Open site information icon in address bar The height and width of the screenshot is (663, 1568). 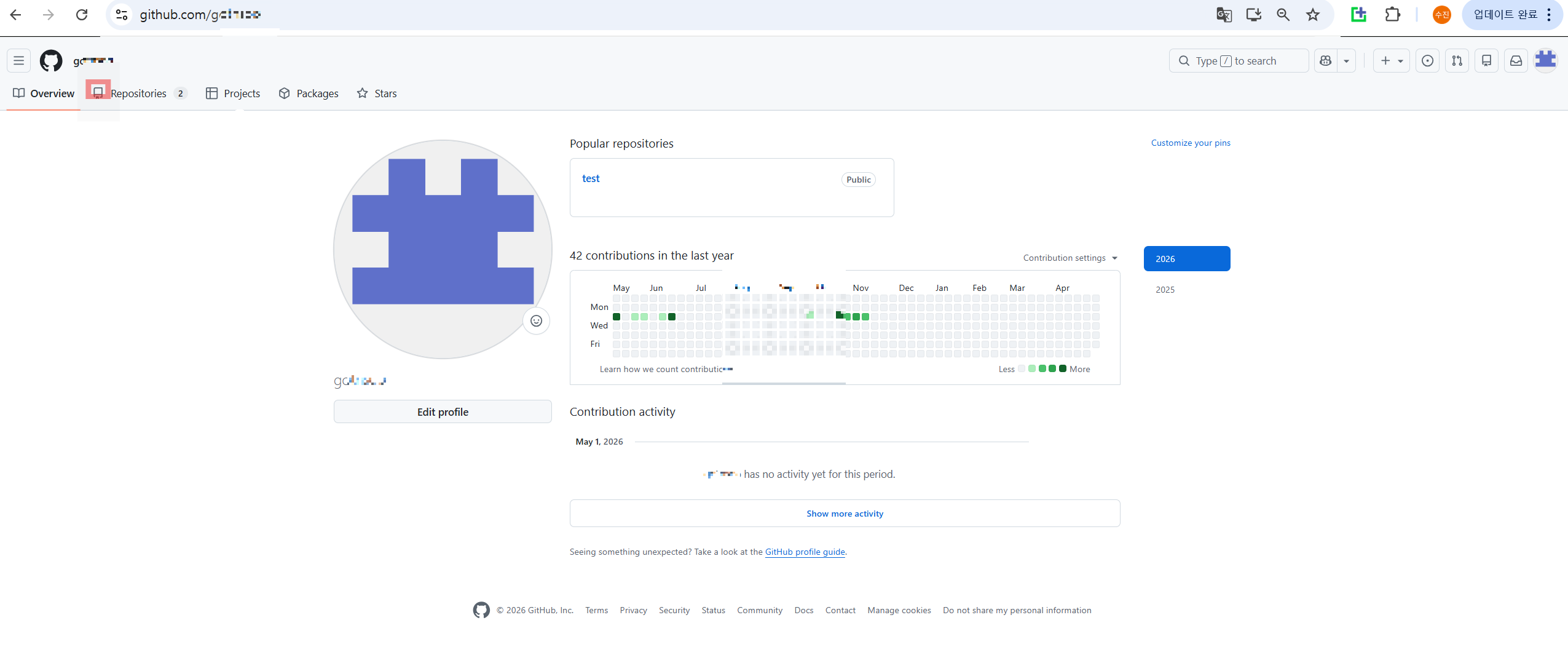click(x=122, y=15)
